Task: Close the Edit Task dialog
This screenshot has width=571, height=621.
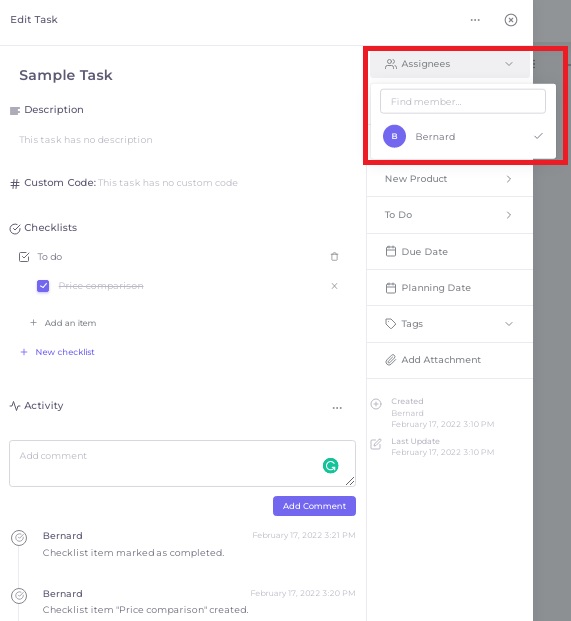Action: 511,20
